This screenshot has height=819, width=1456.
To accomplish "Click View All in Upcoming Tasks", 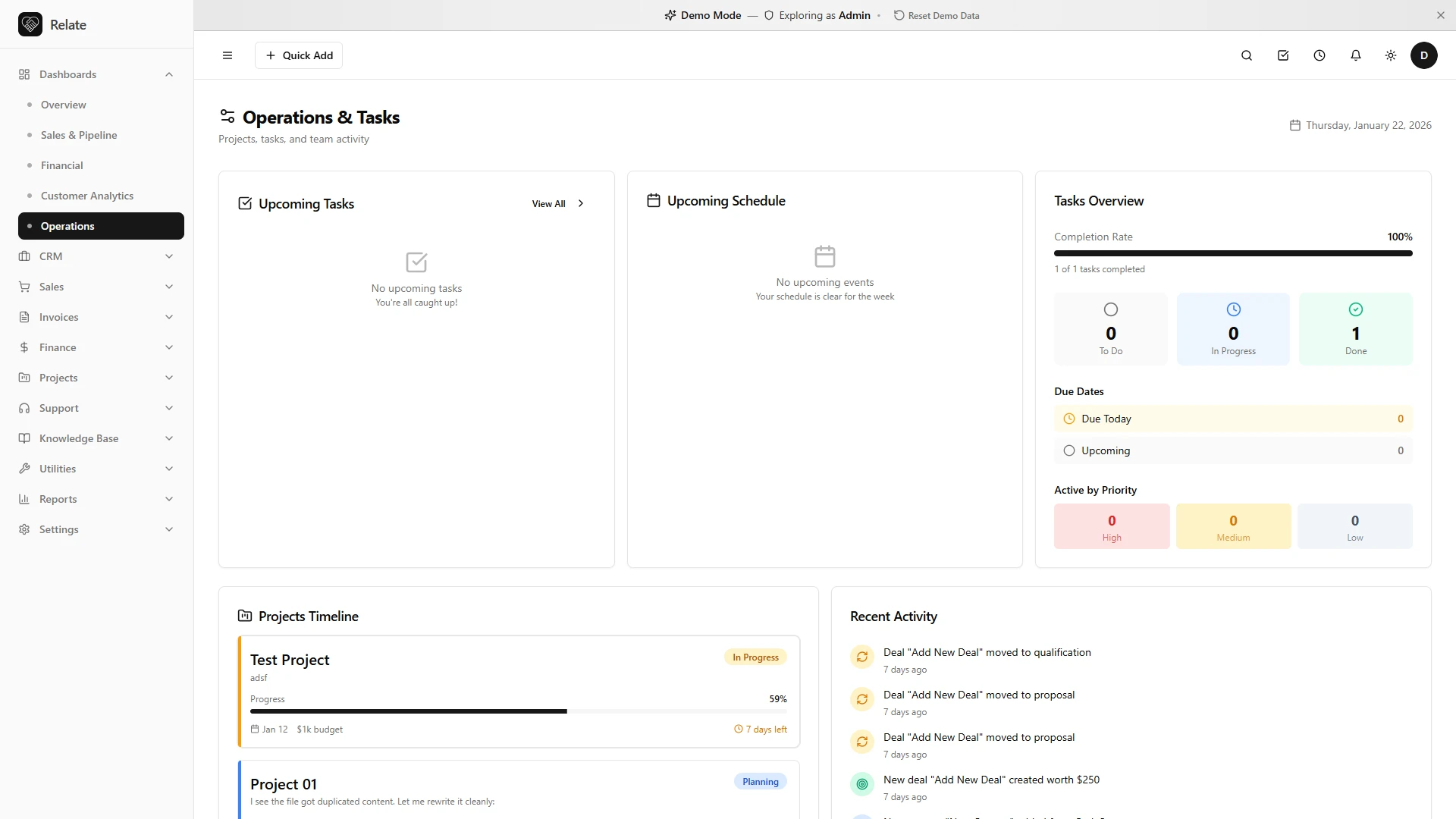I will click(558, 203).
